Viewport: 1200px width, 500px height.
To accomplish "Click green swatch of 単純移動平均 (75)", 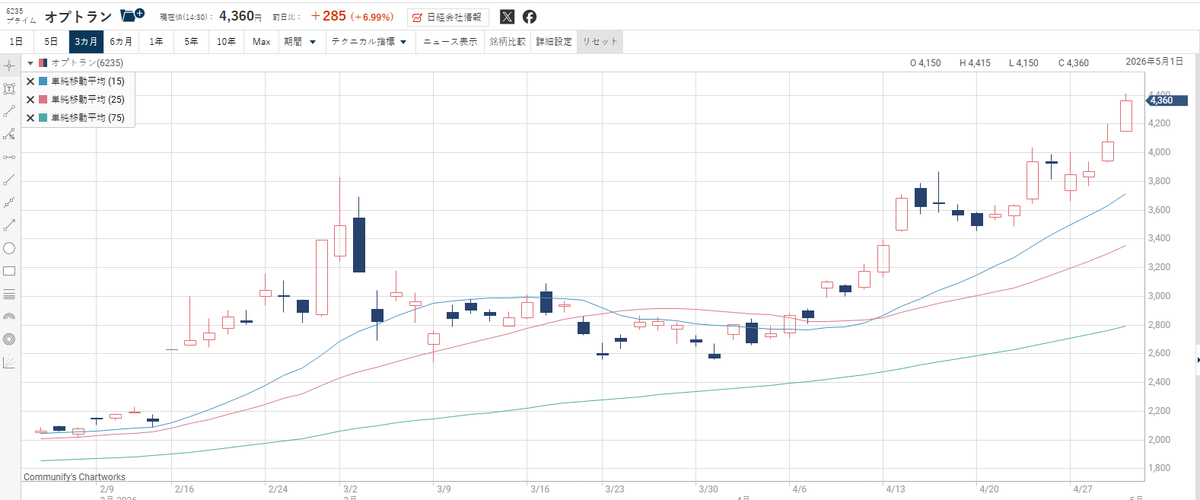I will 43,118.
